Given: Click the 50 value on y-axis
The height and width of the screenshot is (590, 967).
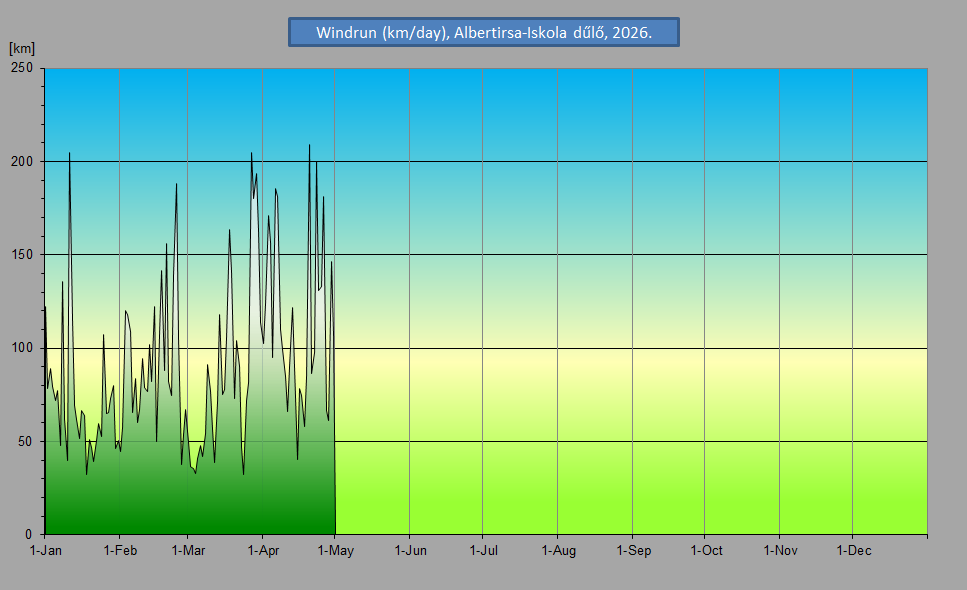Looking at the screenshot, I should point(25,441).
